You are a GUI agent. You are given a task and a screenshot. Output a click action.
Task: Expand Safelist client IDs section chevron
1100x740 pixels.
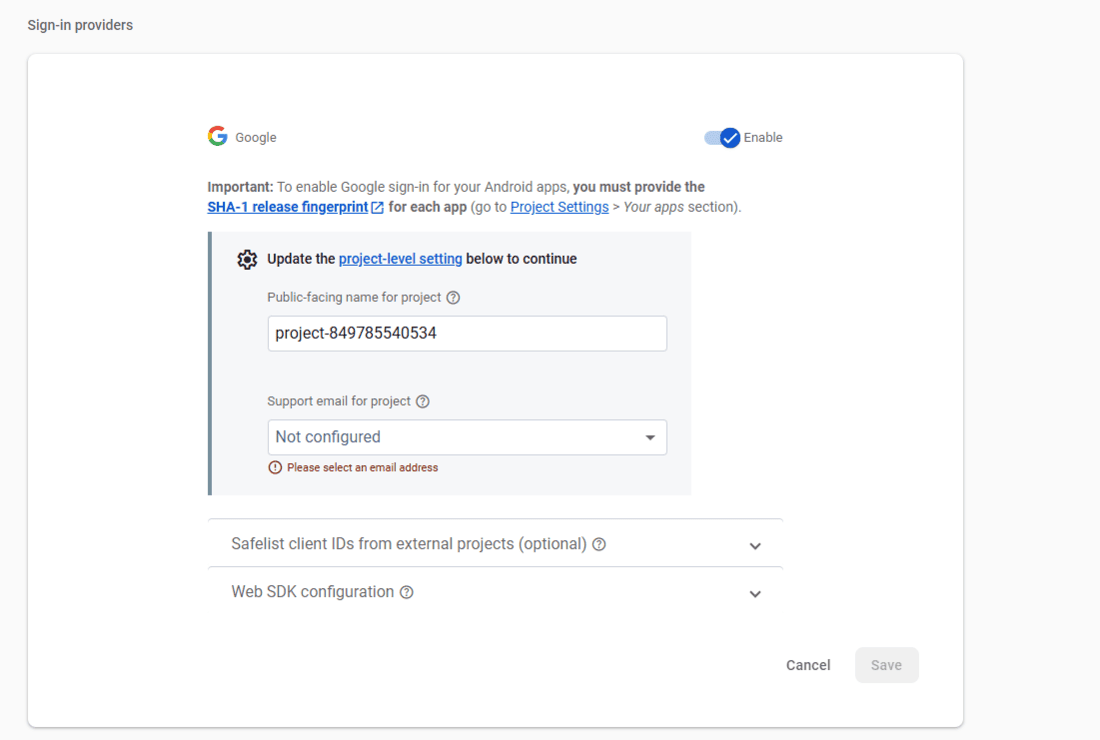755,546
